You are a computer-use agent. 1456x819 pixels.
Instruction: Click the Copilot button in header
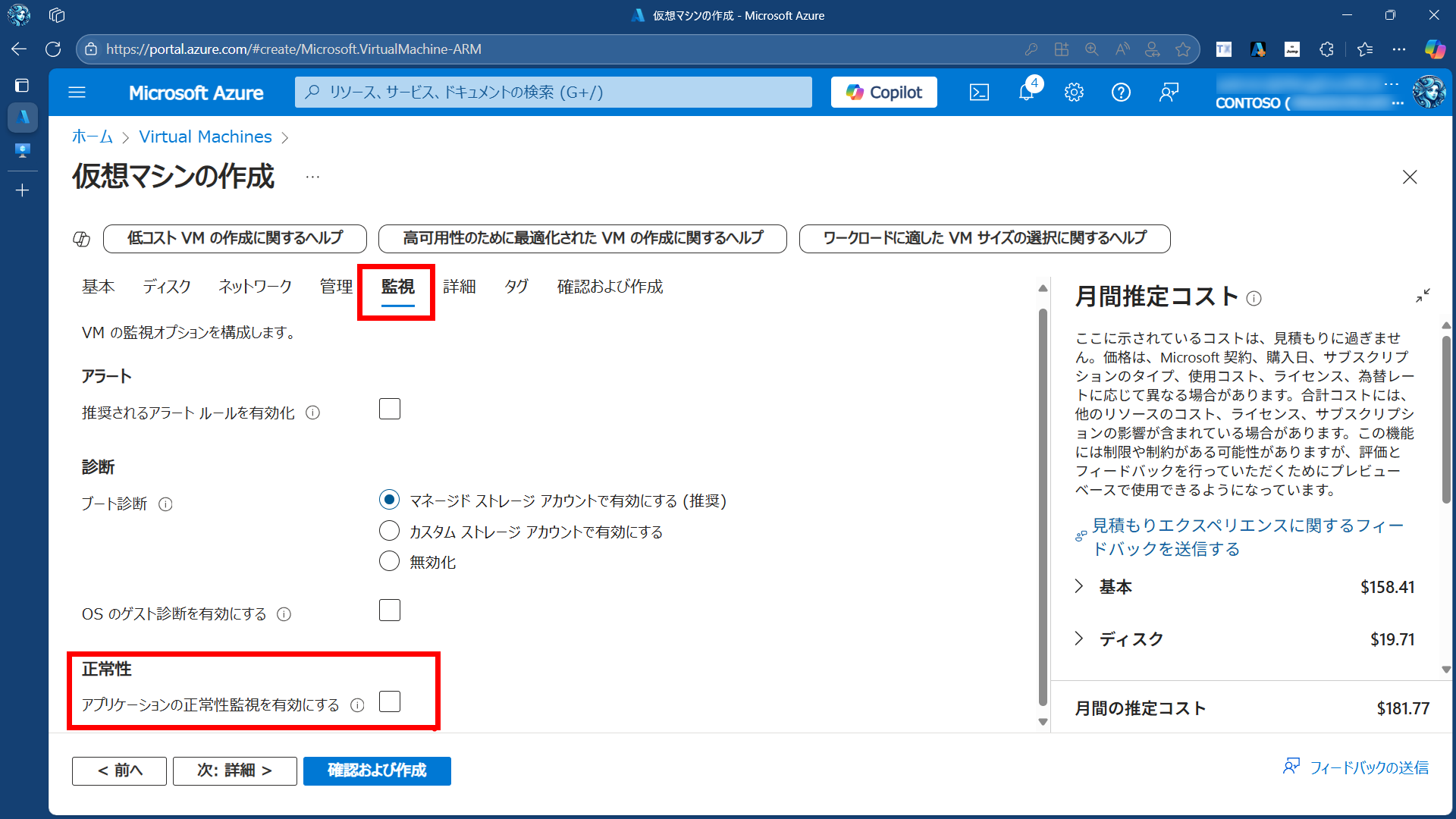point(883,93)
